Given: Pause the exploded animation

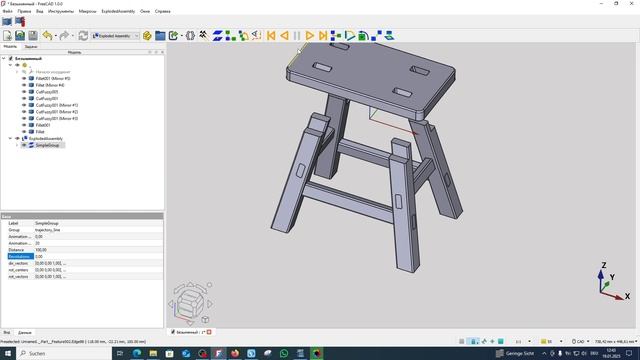Looking at the screenshot, I should pos(297,36).
